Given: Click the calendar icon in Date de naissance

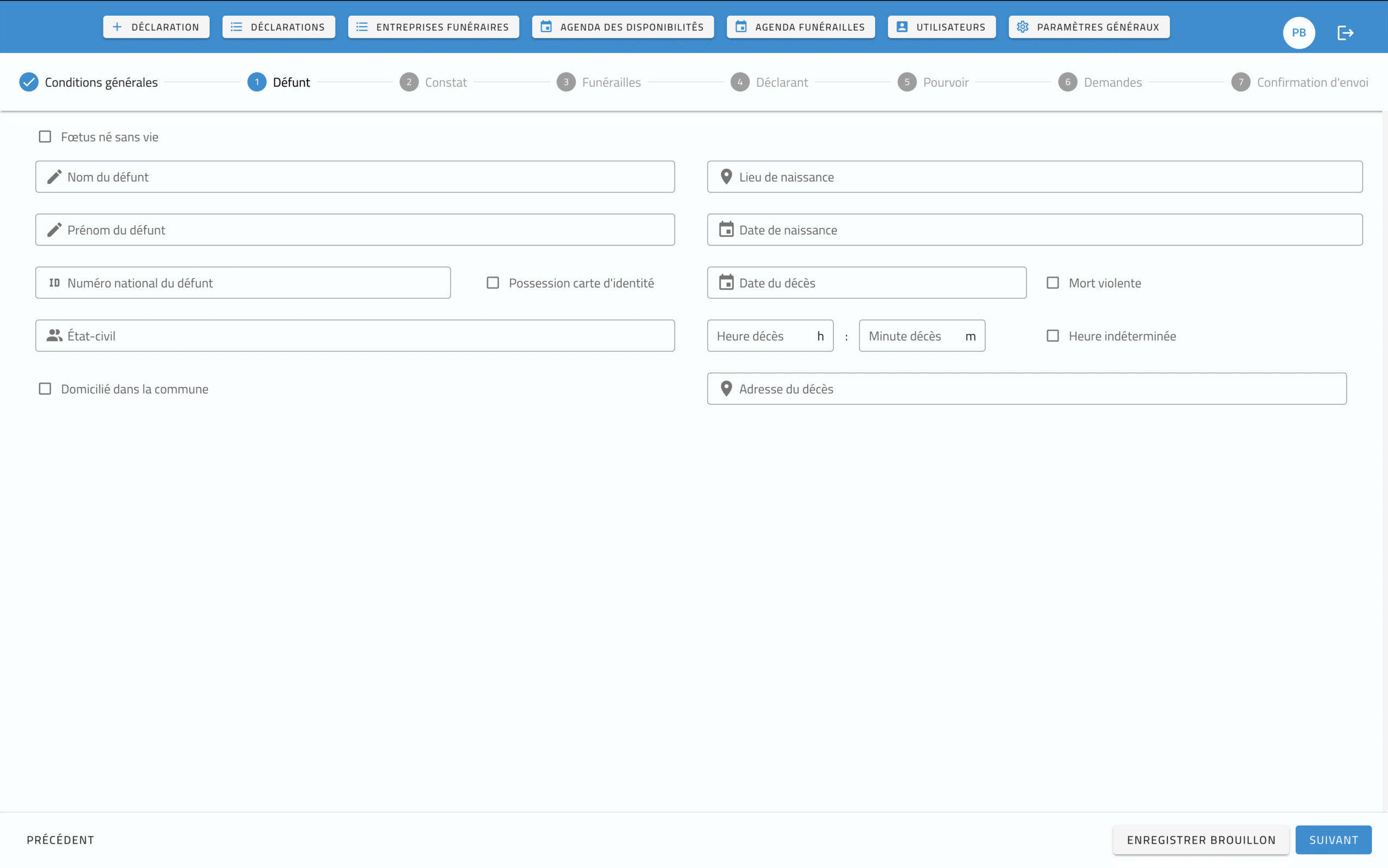Looking at the screenshot, I should (x=726, y=230).
